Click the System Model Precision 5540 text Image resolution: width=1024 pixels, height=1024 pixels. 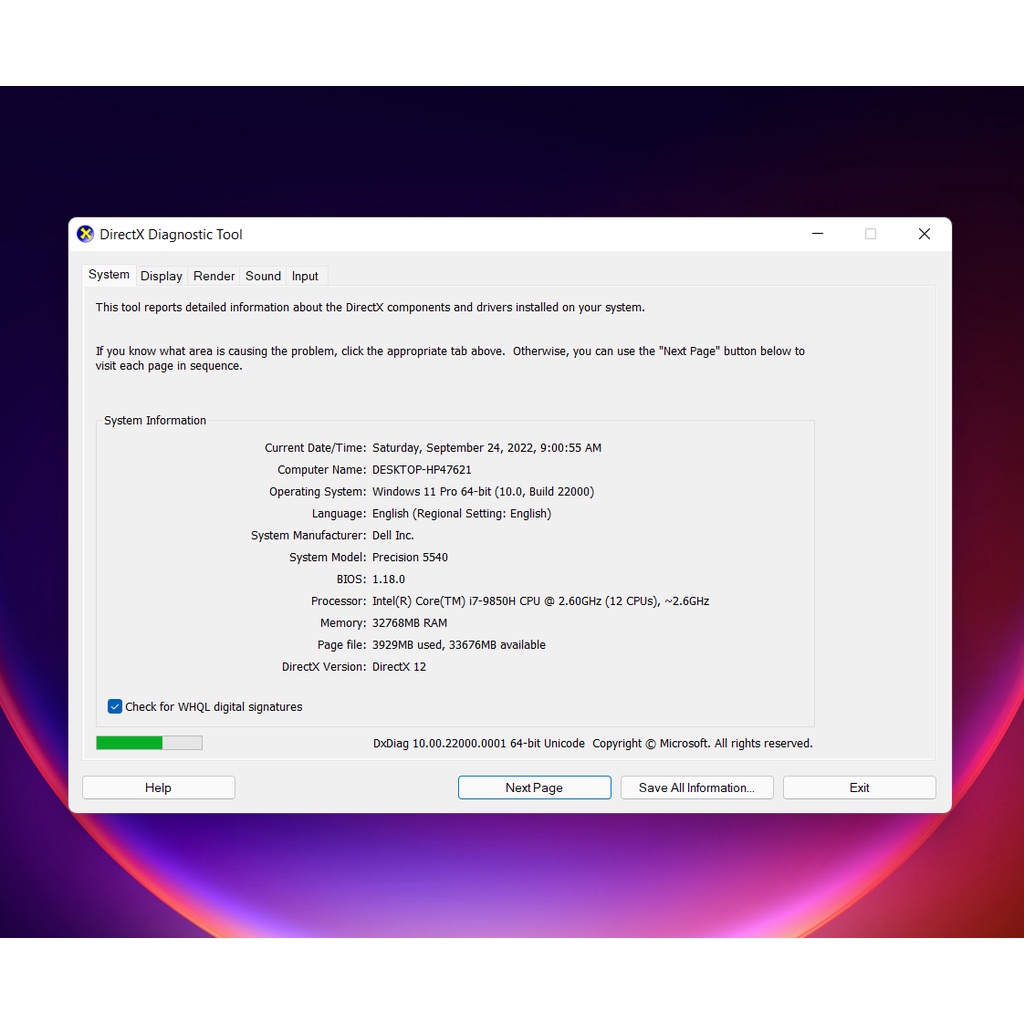(410, 558)
